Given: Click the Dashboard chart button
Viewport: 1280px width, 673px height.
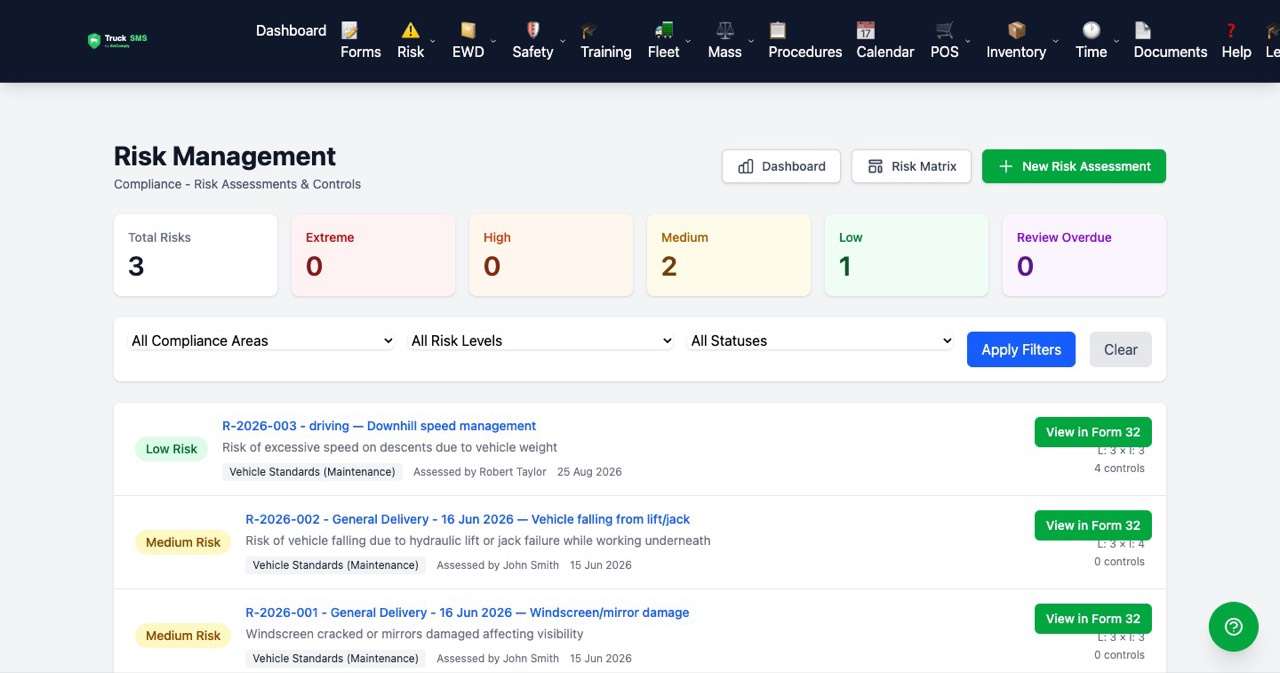Looking at the screenshot, I should 782,166.
